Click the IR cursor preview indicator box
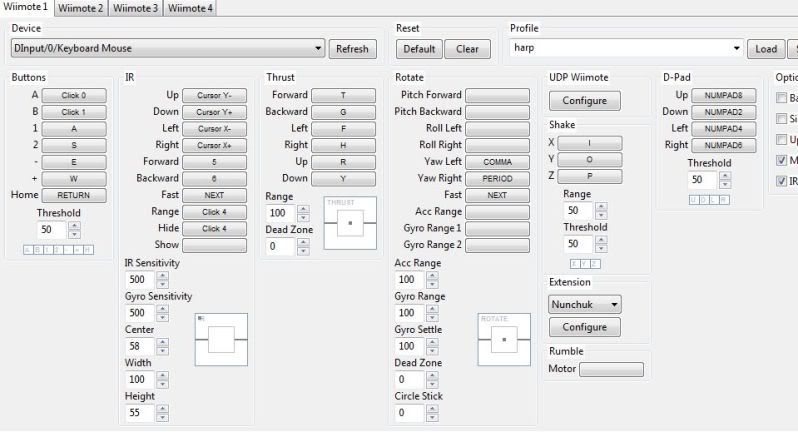 (221, 339)
